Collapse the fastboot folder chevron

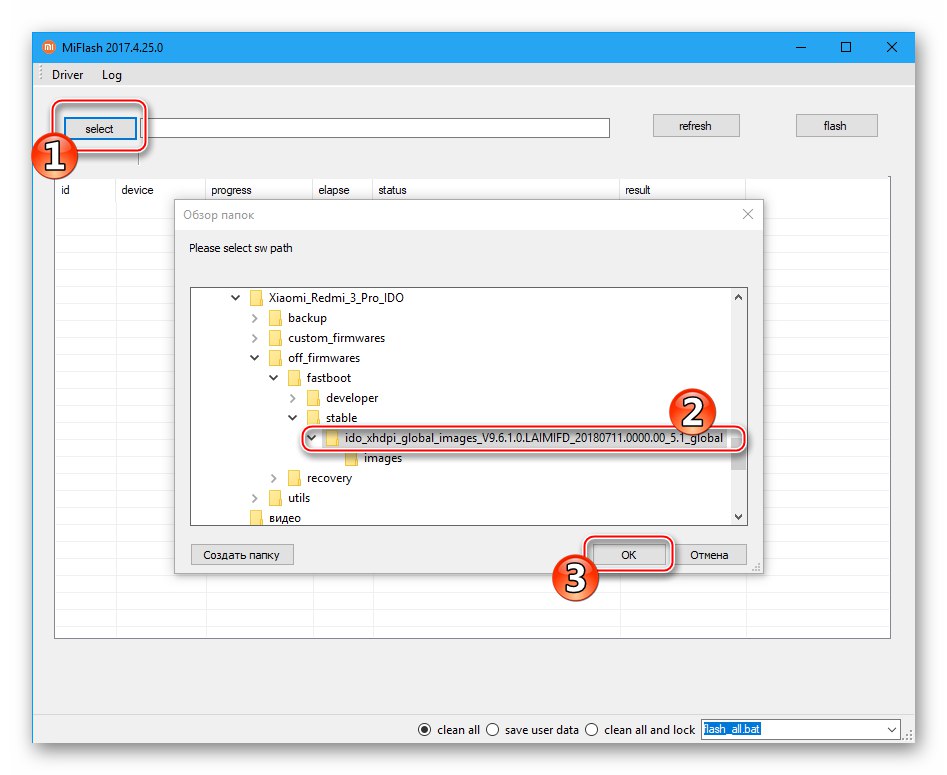point(274,378)
